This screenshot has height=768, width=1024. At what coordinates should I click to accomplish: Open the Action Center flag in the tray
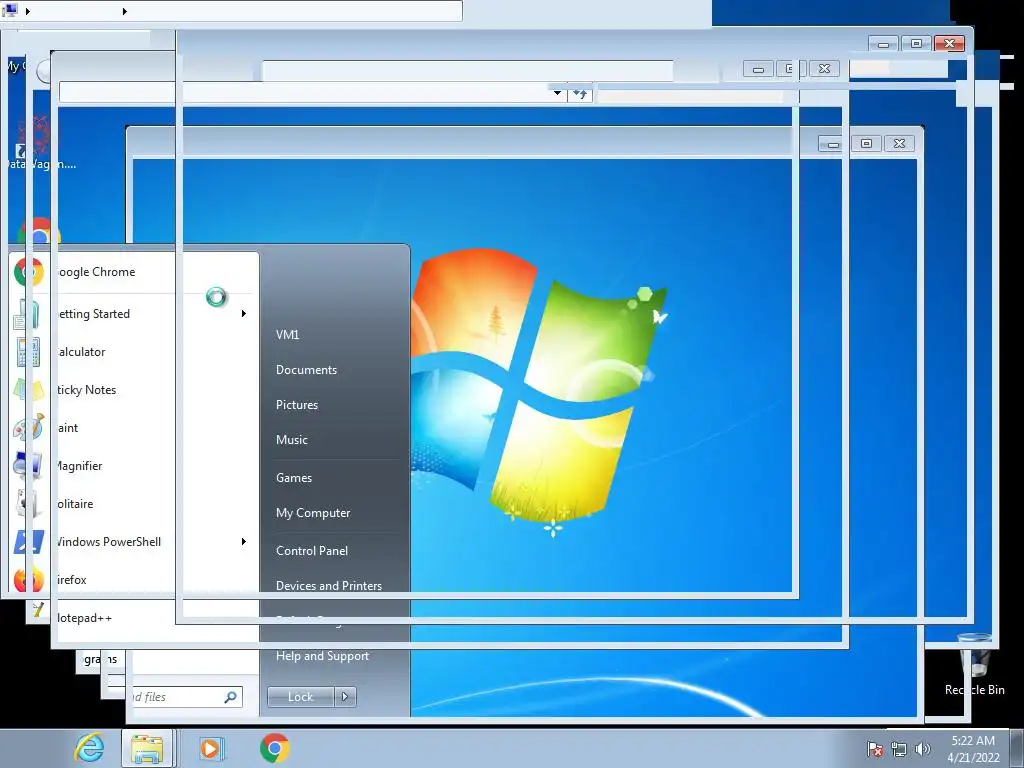click(875, 749)
